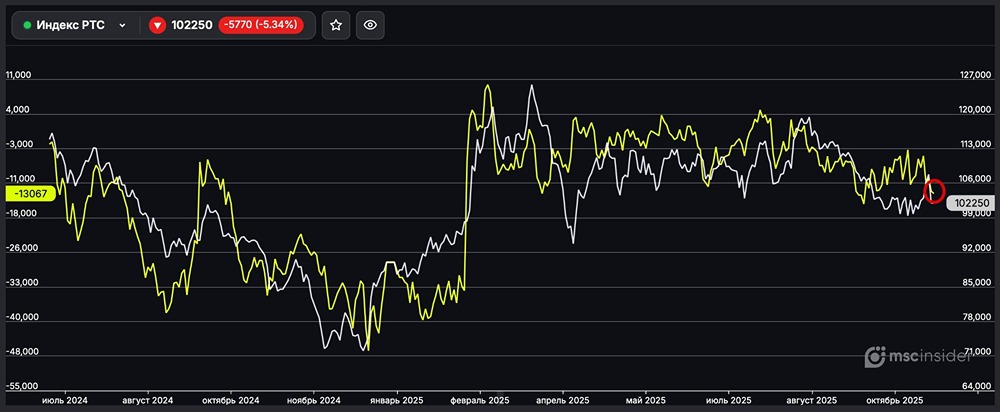
Task: Click the -40,000 left axis value
Action: tap(21, 317)
